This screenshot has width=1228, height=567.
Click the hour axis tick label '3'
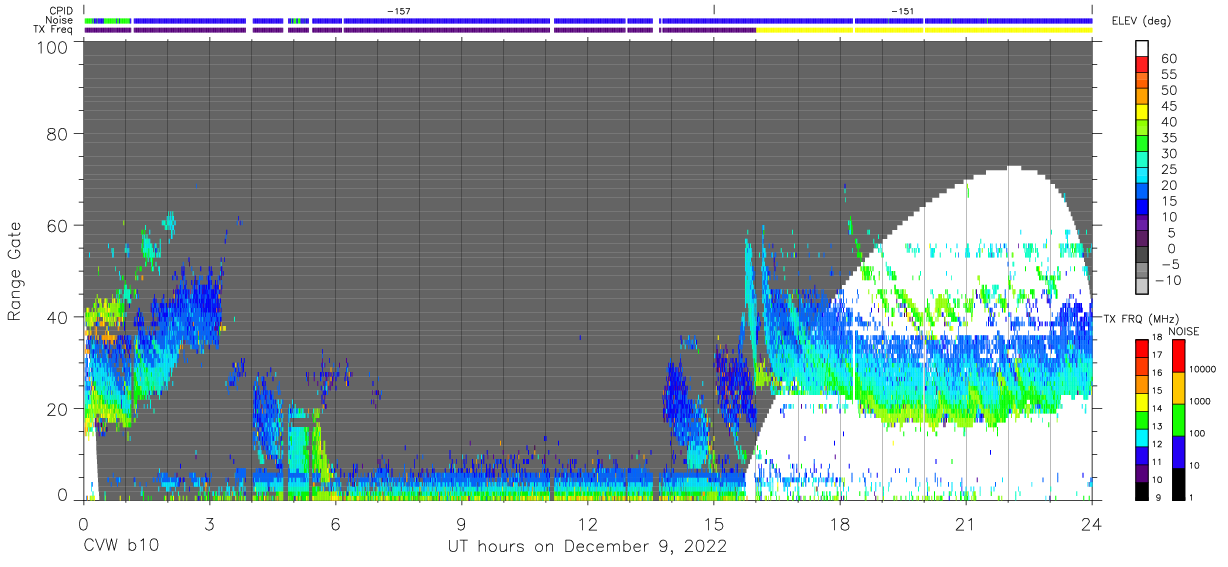point(209,522)
